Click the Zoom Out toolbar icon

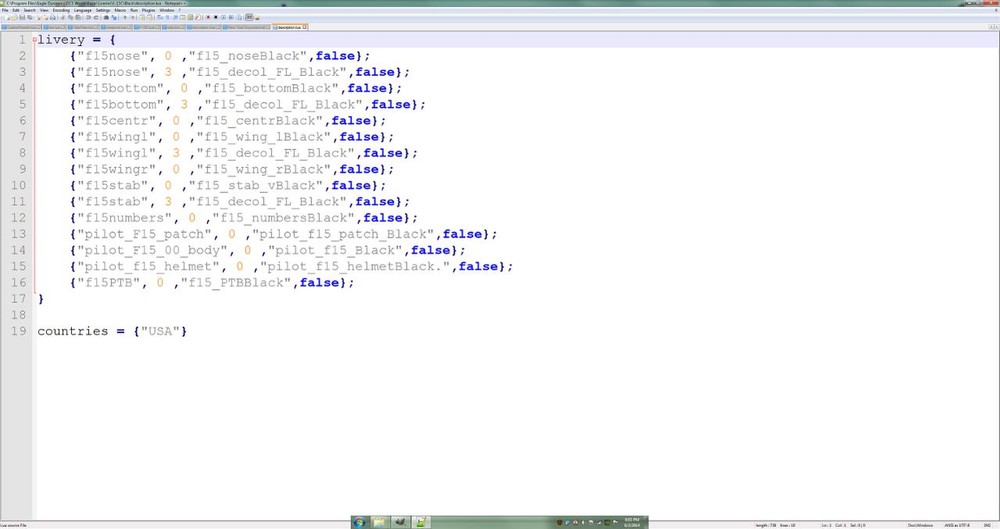tap(133, 17)
